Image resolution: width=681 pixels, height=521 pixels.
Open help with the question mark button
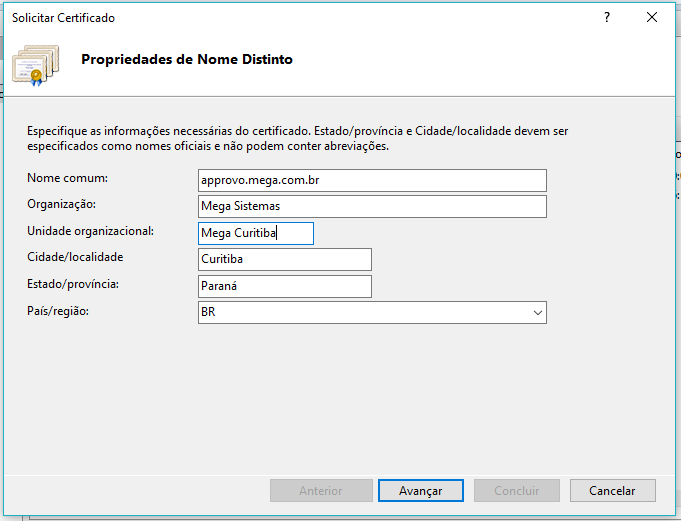606,17
